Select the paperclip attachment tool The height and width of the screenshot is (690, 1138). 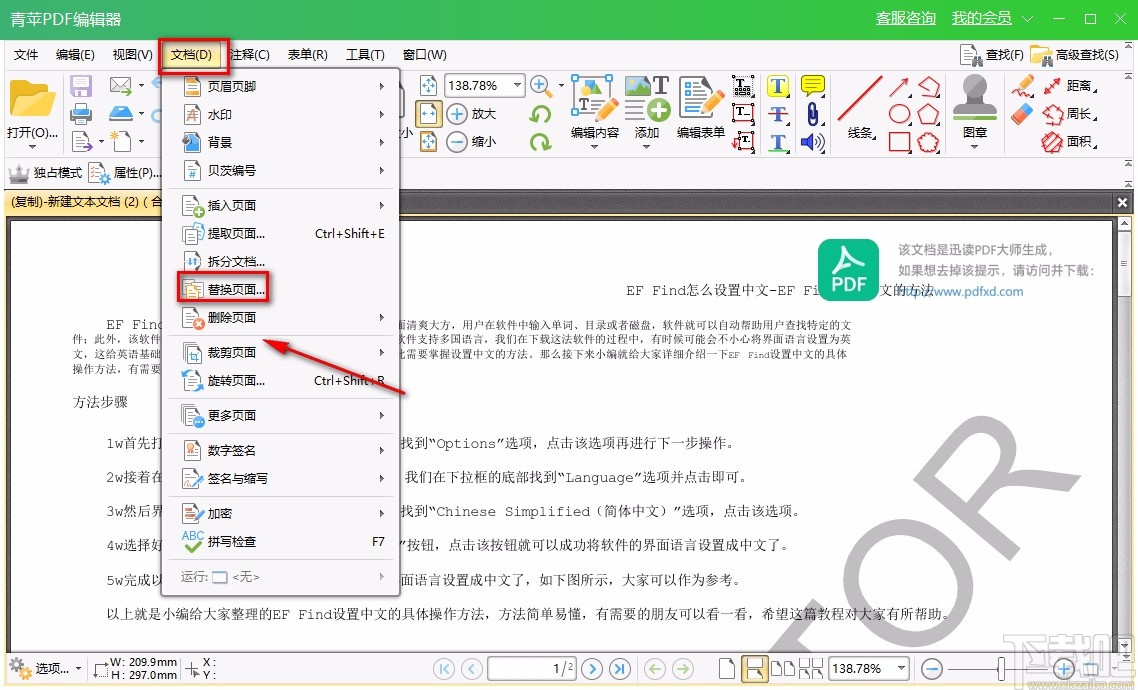pyautogui.click(x=813, y=114)
